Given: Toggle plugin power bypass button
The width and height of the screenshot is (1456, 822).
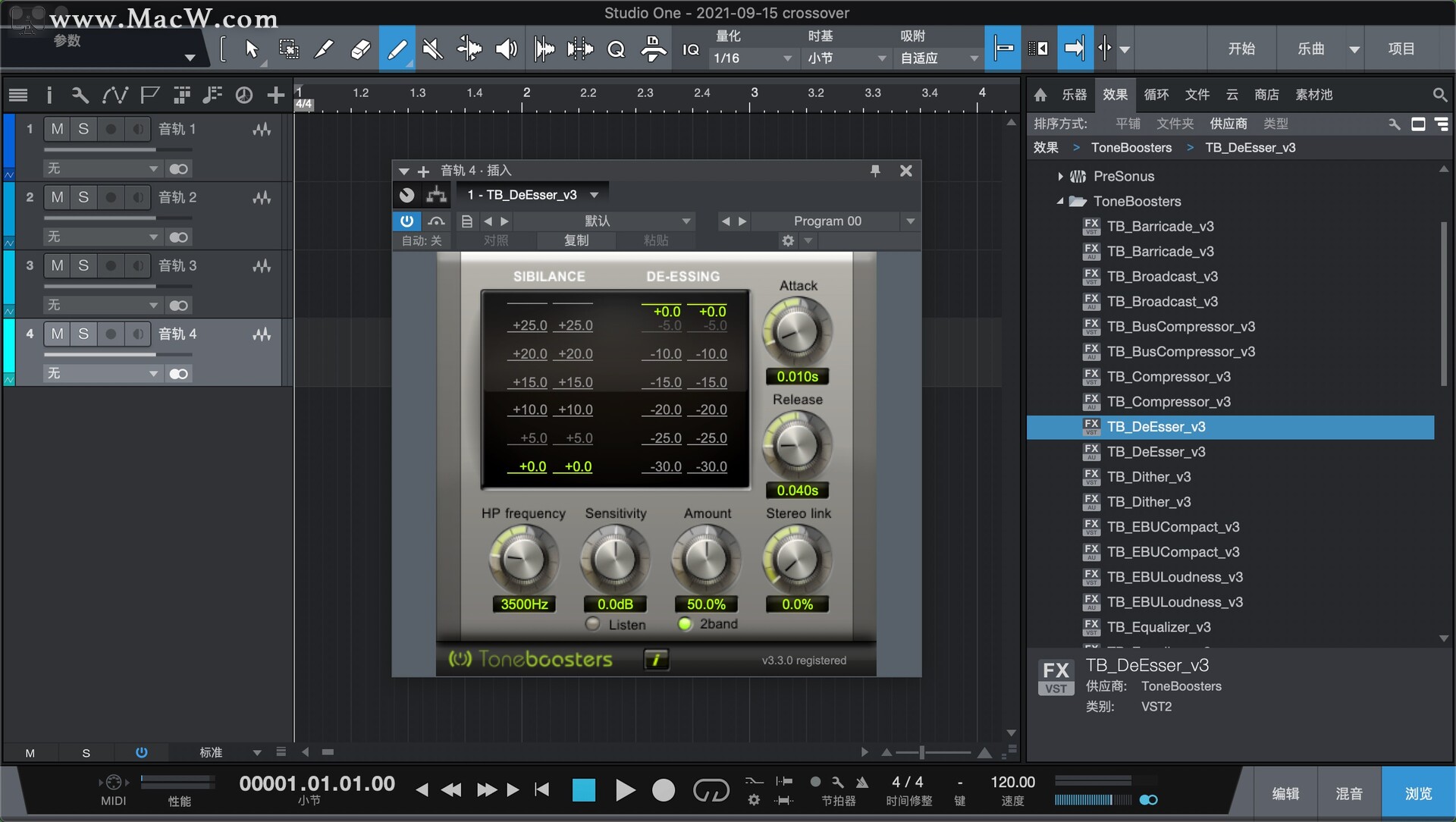Looking at the screenshot, I should pos(407,221).
